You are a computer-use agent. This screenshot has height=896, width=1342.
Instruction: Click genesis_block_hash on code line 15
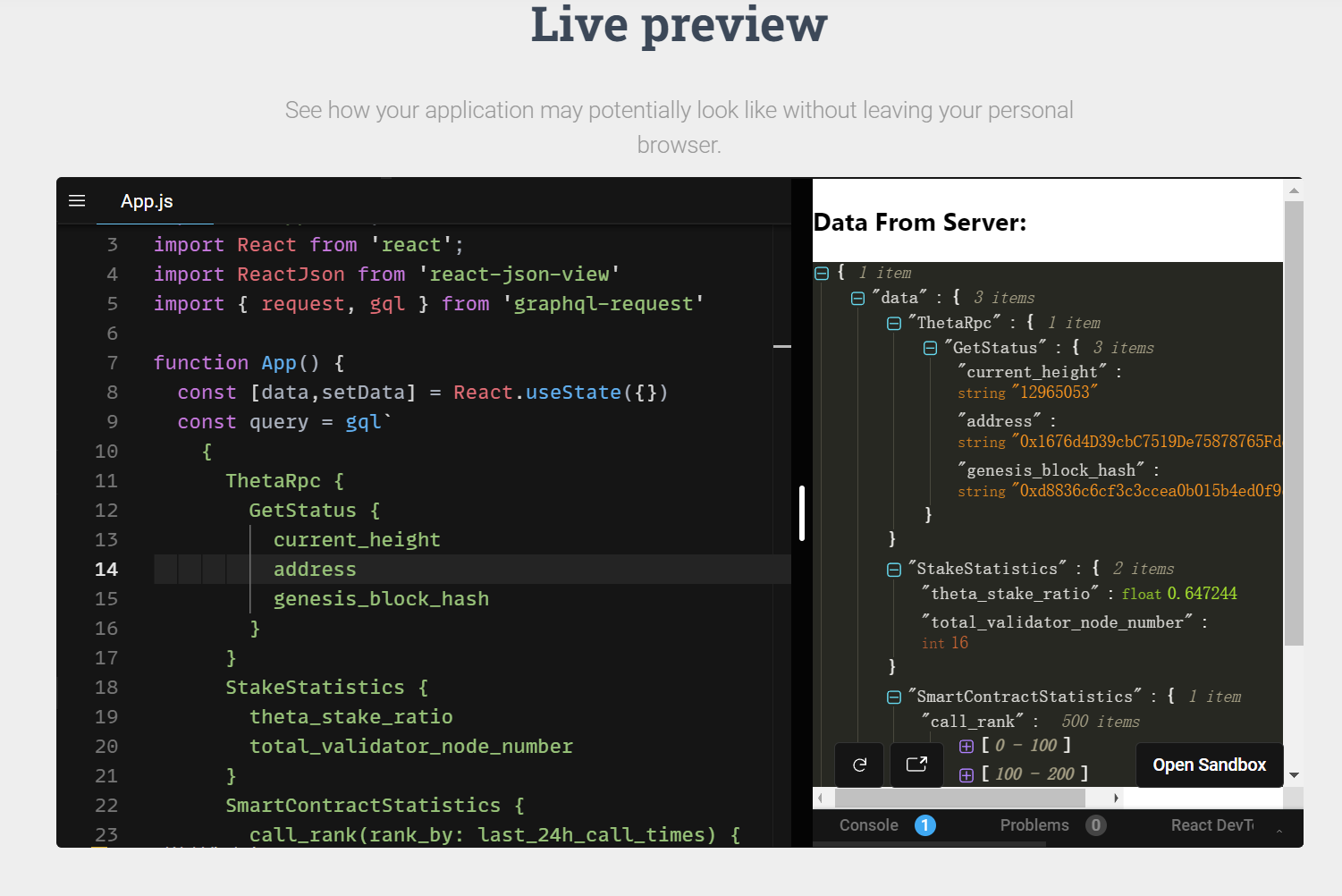(x=381, y=599)
